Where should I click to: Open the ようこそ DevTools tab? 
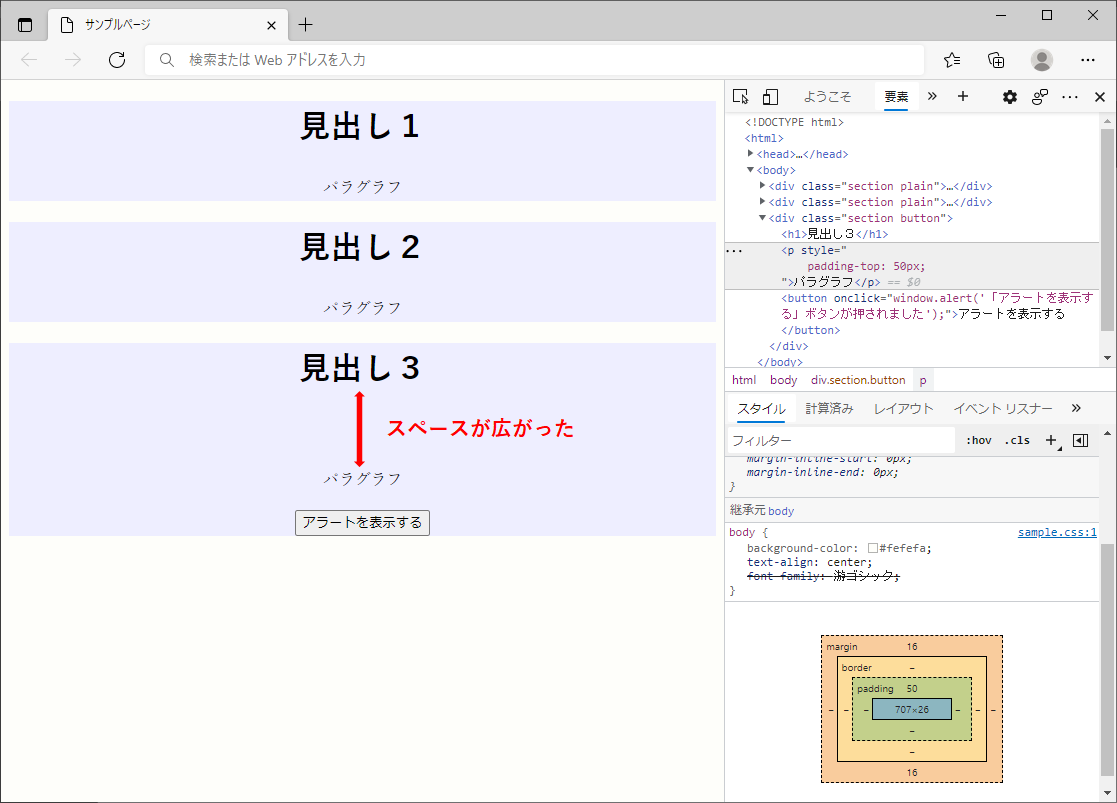(827, 96)
